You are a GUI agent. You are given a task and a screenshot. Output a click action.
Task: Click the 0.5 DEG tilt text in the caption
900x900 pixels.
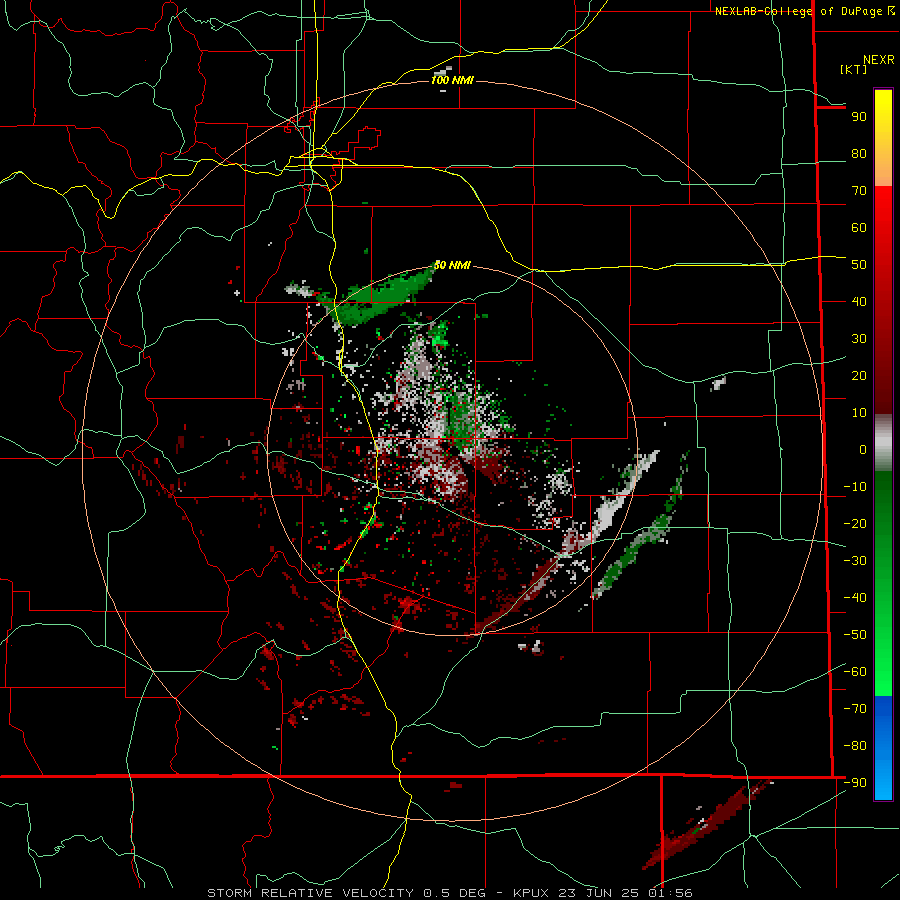point(455,893)
